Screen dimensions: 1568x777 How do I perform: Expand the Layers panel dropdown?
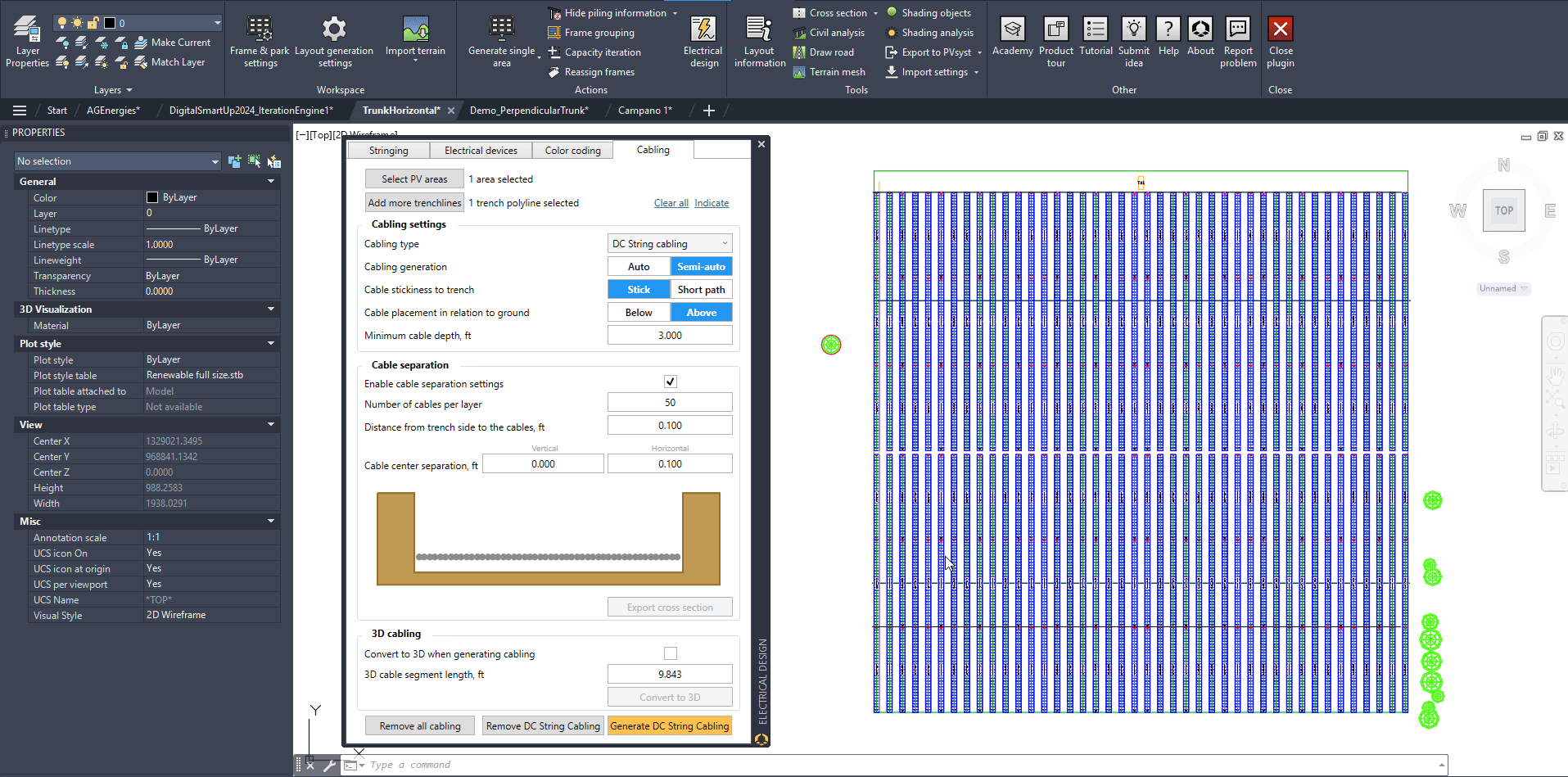tap(113, 90)
